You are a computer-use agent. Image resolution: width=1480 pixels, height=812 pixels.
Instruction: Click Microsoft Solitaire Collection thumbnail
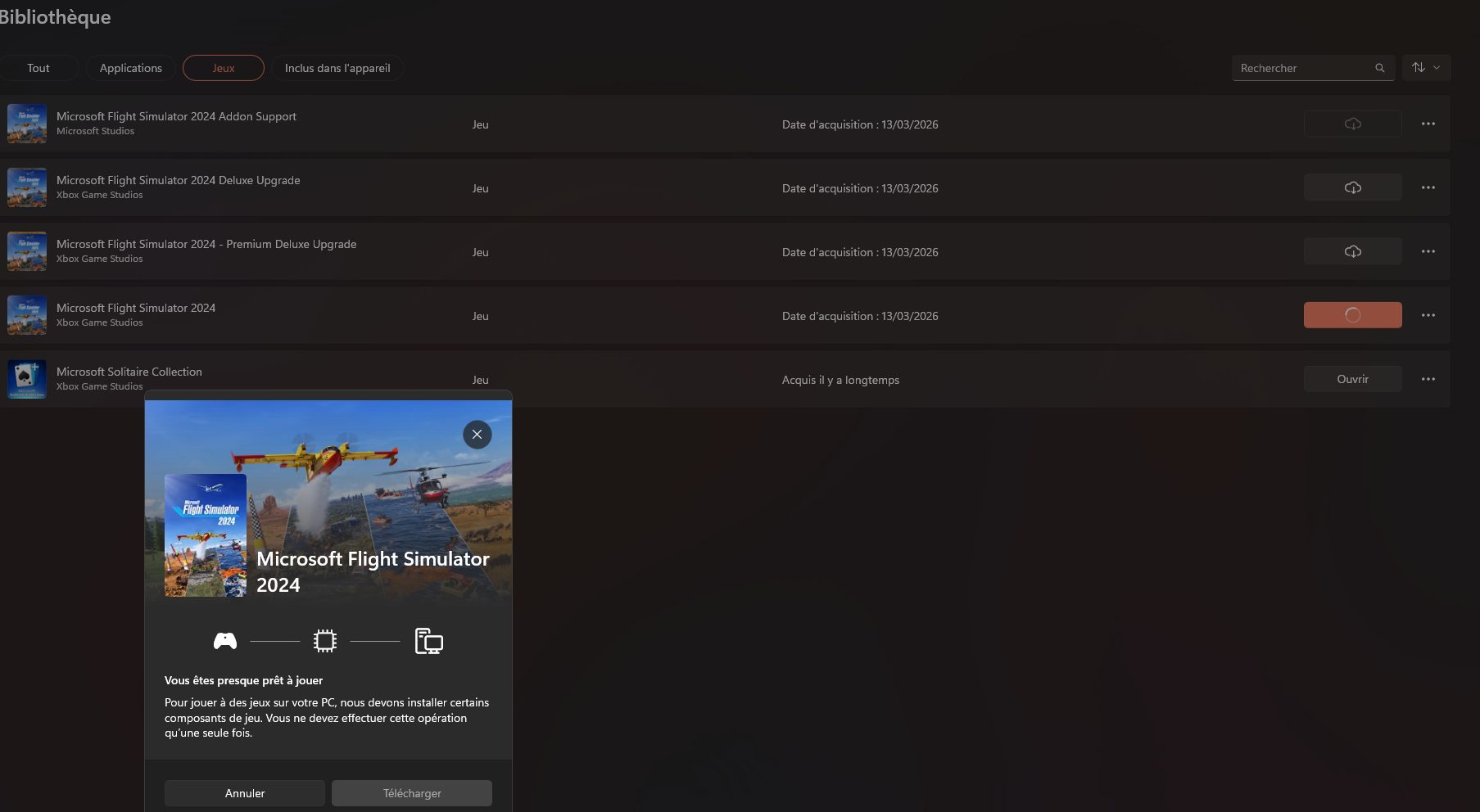(x=27, y=379)
